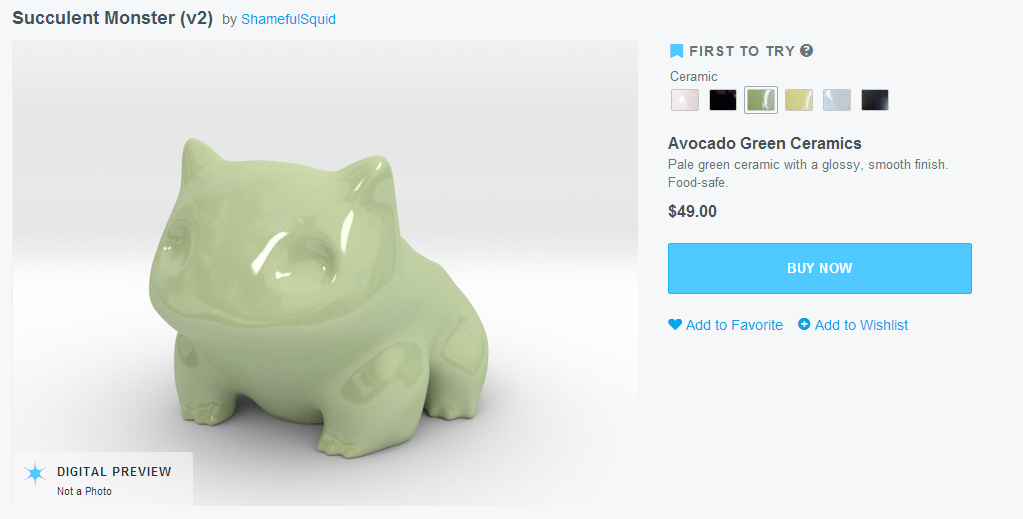Choose the glossy black ceramic swatch
The width and height of the screenshot is (1023, 519).
723,100
